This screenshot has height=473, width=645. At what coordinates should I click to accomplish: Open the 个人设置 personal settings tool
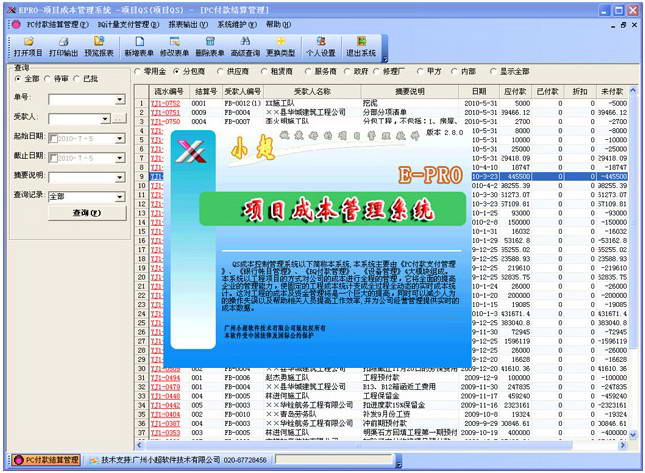click(x=321, y=47)
